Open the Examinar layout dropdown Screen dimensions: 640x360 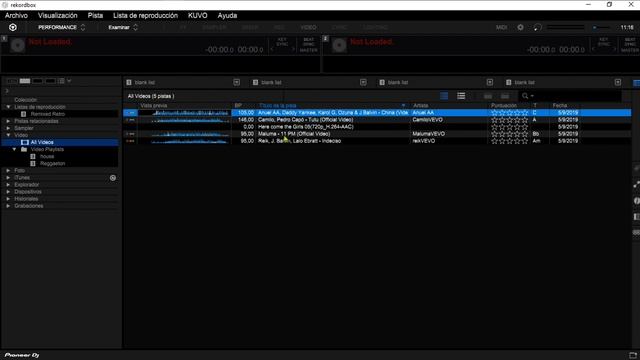[x=123, y=27]
